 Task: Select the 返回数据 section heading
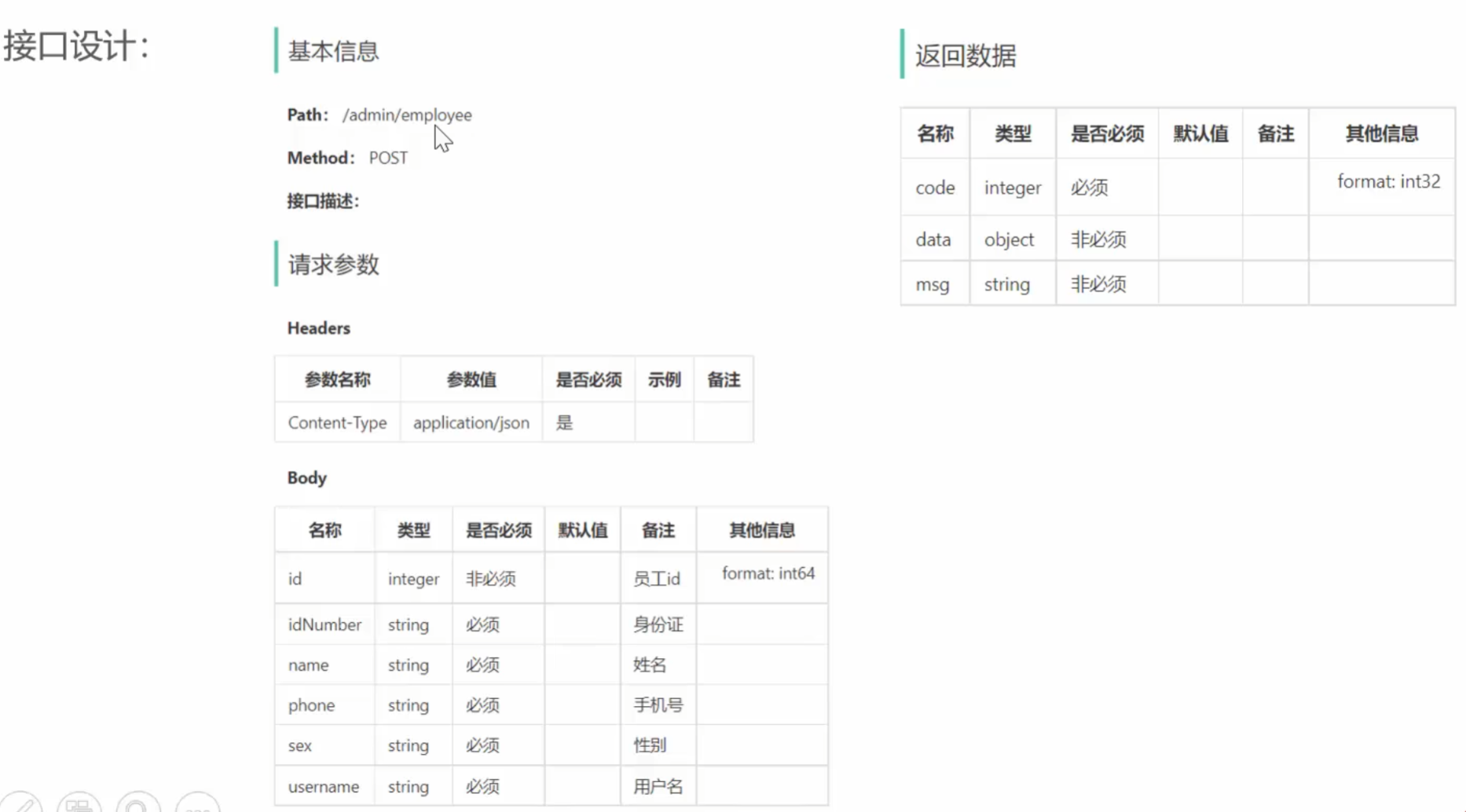965,56
